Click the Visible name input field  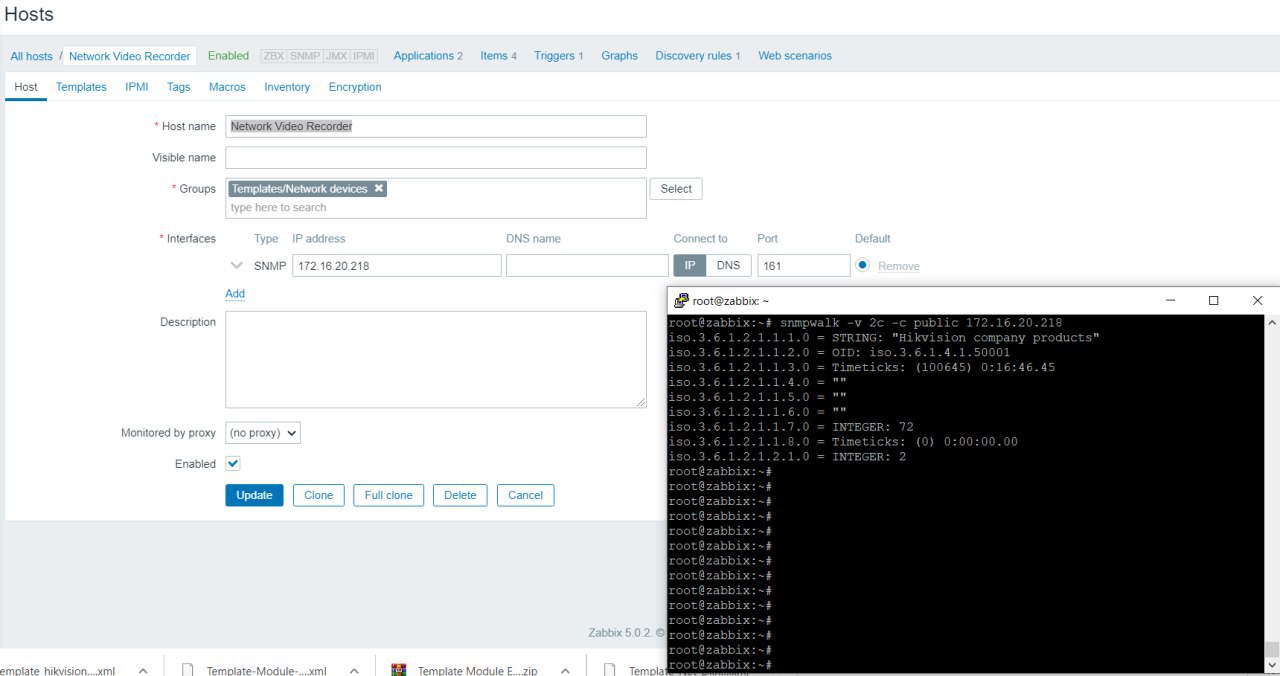pos(436,157)
